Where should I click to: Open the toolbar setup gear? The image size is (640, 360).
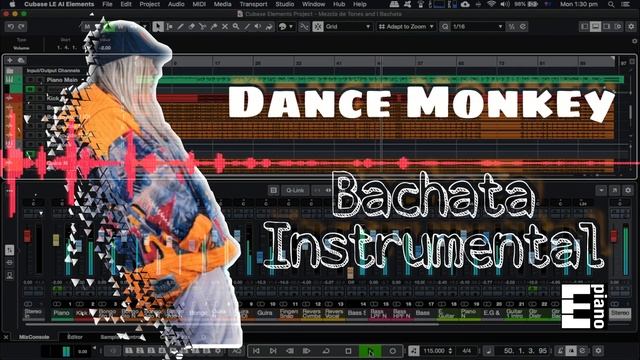pos(631,27)
